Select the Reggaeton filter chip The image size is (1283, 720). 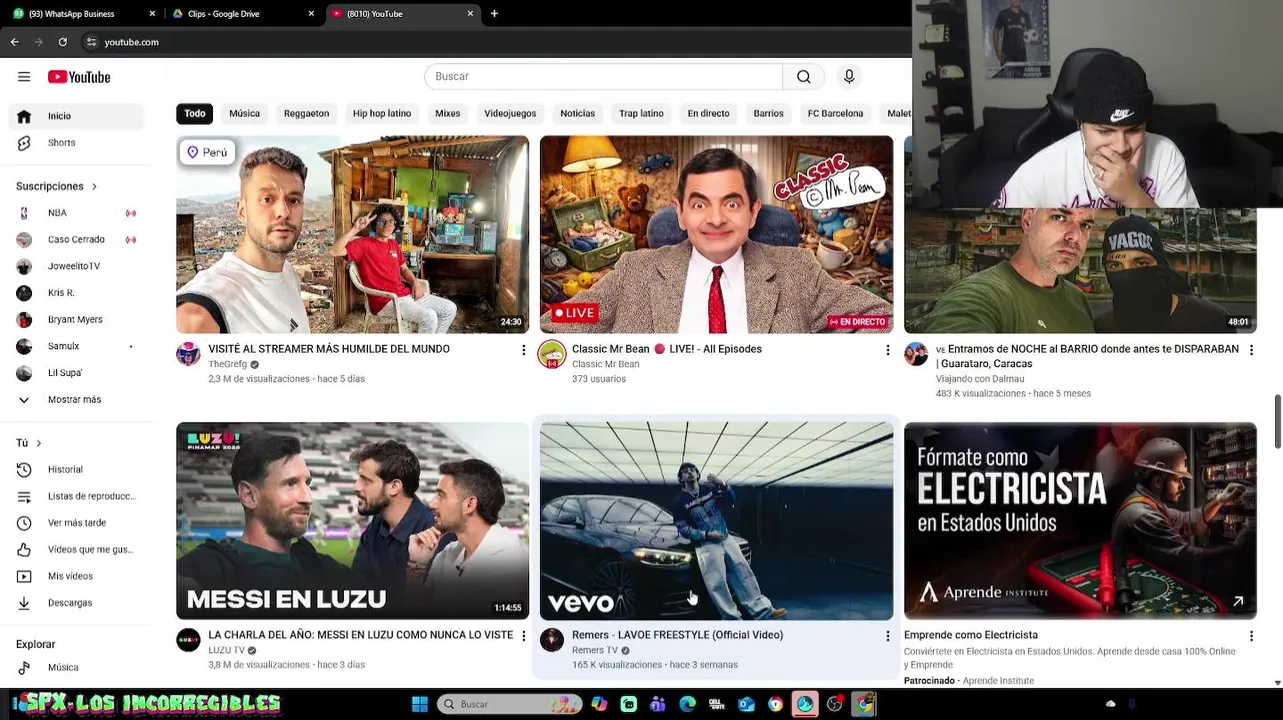306,113
